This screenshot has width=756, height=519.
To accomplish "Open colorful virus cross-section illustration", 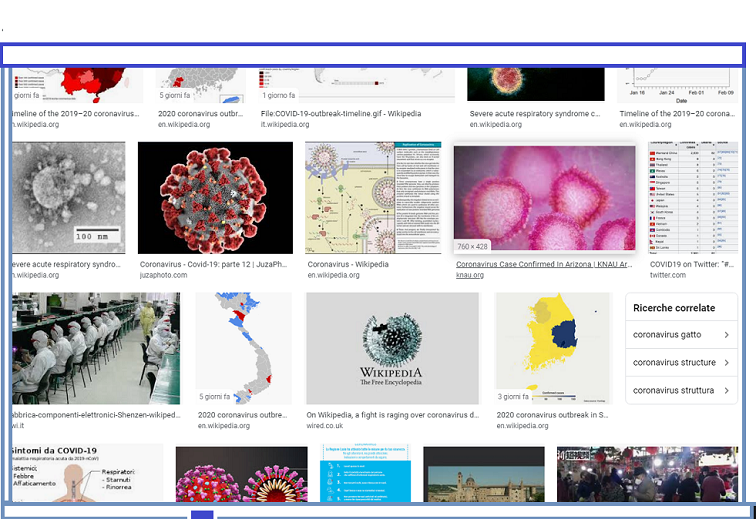I will click(x=242, y=474).
